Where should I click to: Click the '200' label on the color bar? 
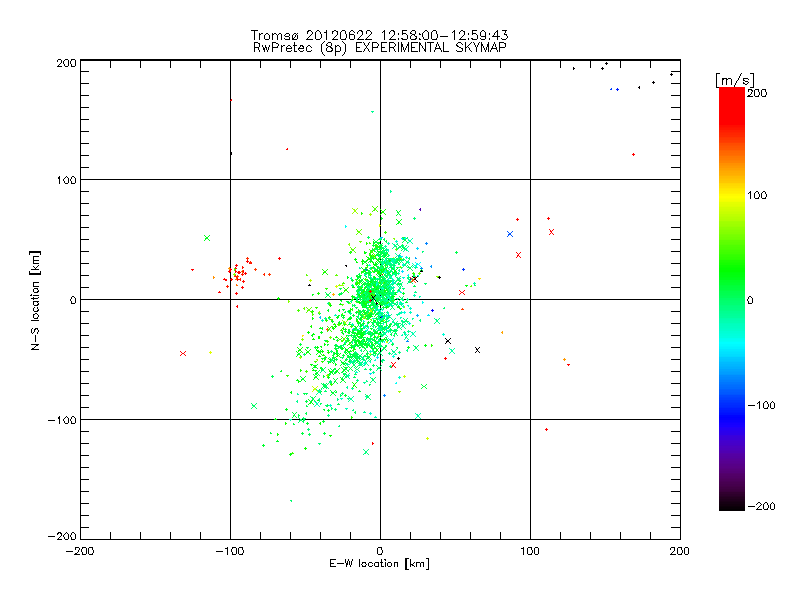757,93
